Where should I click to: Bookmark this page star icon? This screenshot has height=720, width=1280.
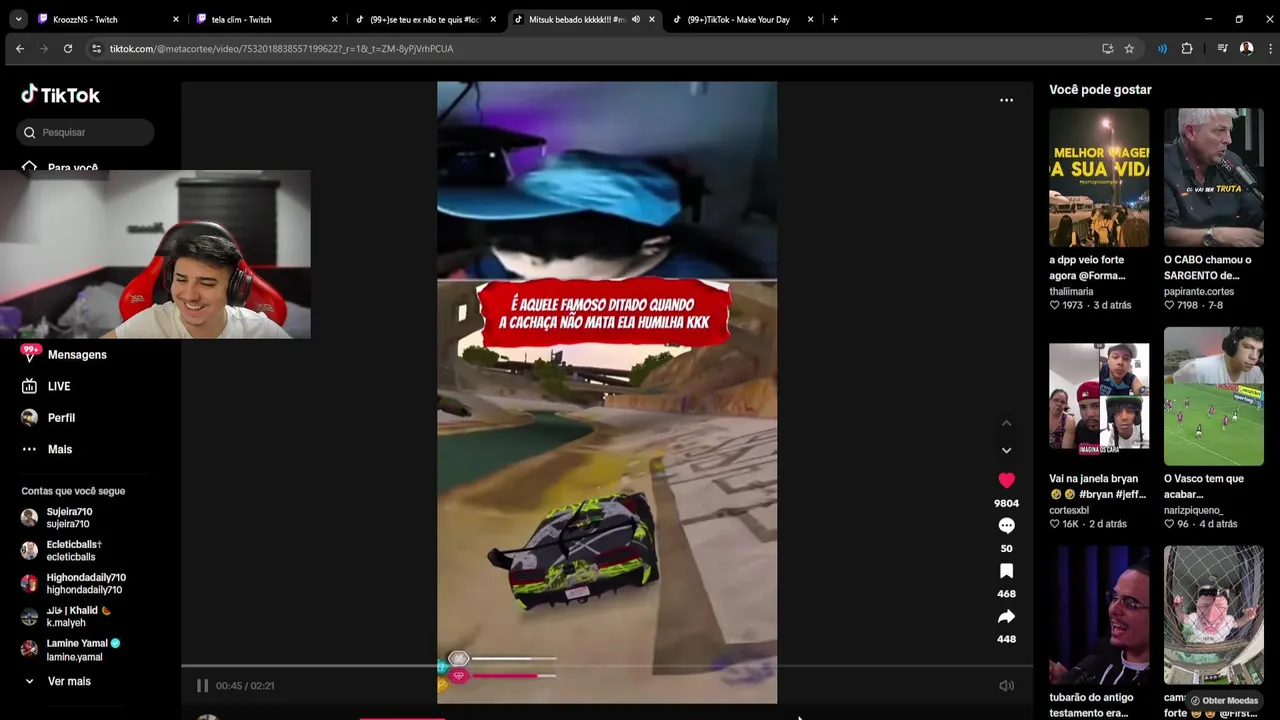pos(1129,48)
